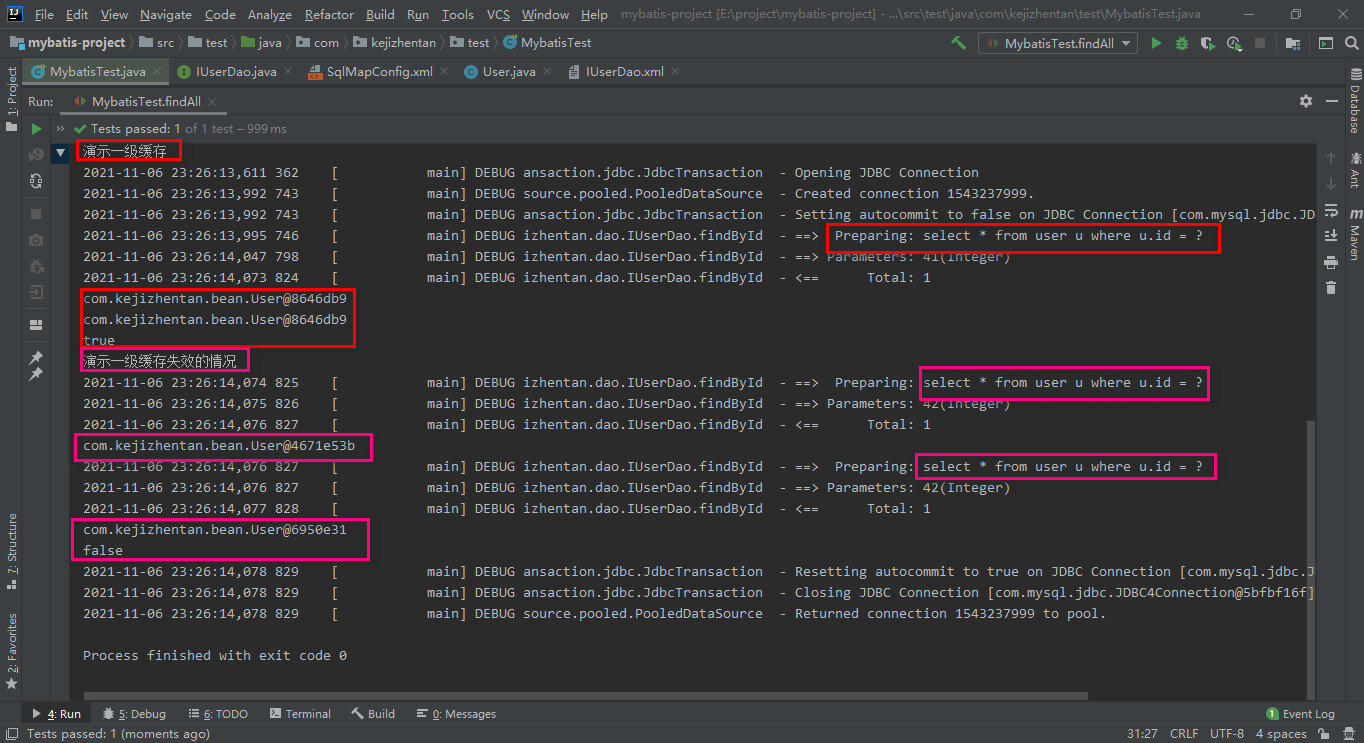1364x743 pixels.
Task: Clear all console output with trash icon
Action: (1330, 288)
